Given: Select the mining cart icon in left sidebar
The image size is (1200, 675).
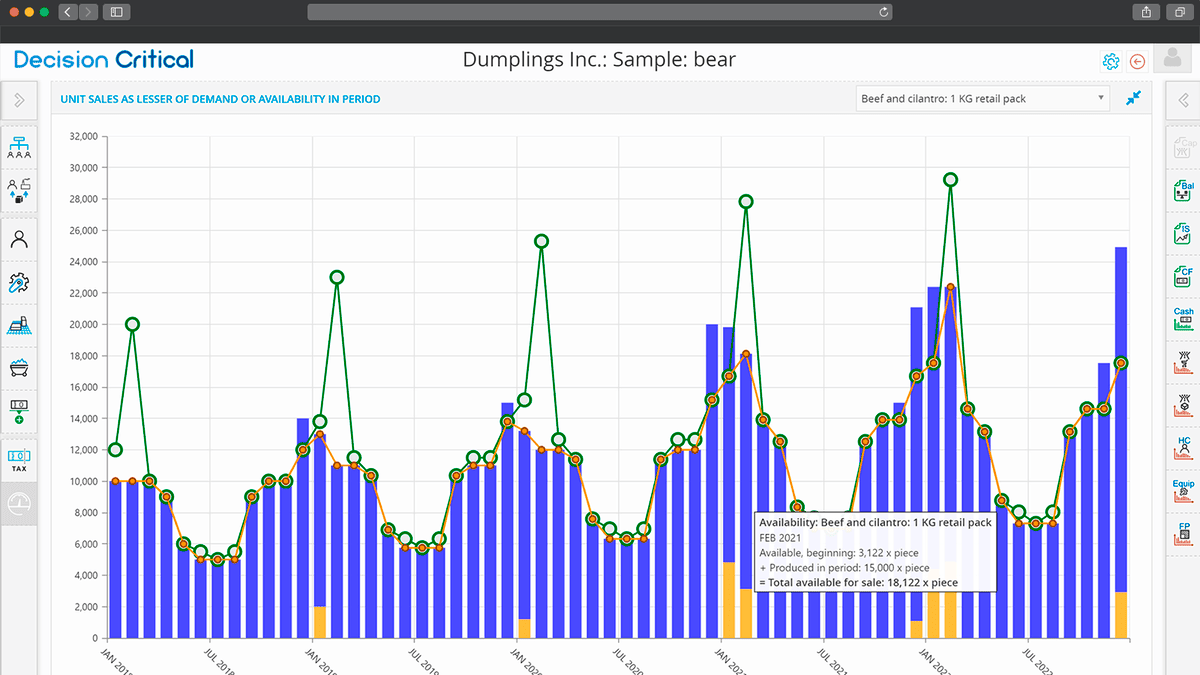Looking at the screenshot, I should pyautogui.click(x=19, y=367).
